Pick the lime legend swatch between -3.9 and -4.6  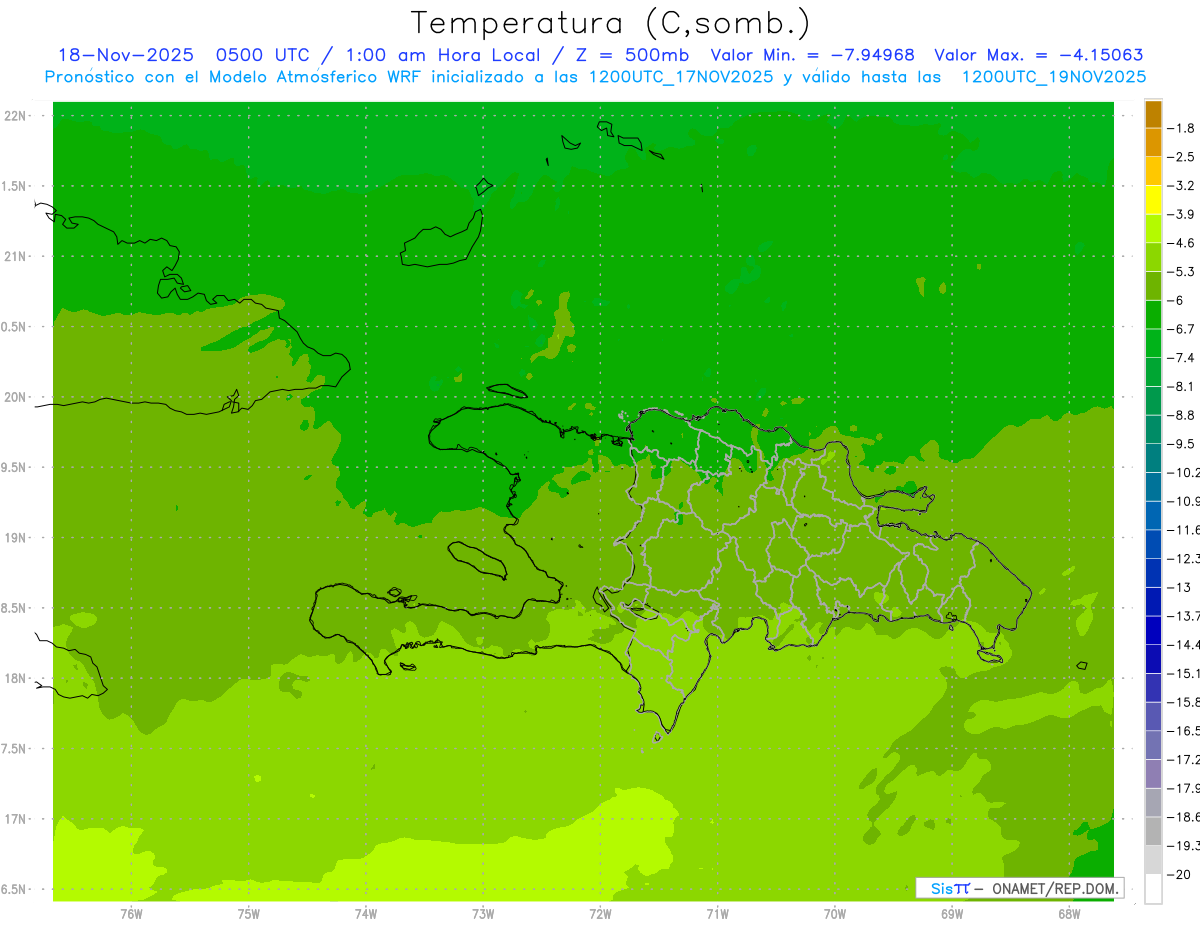click(1153, 228)
